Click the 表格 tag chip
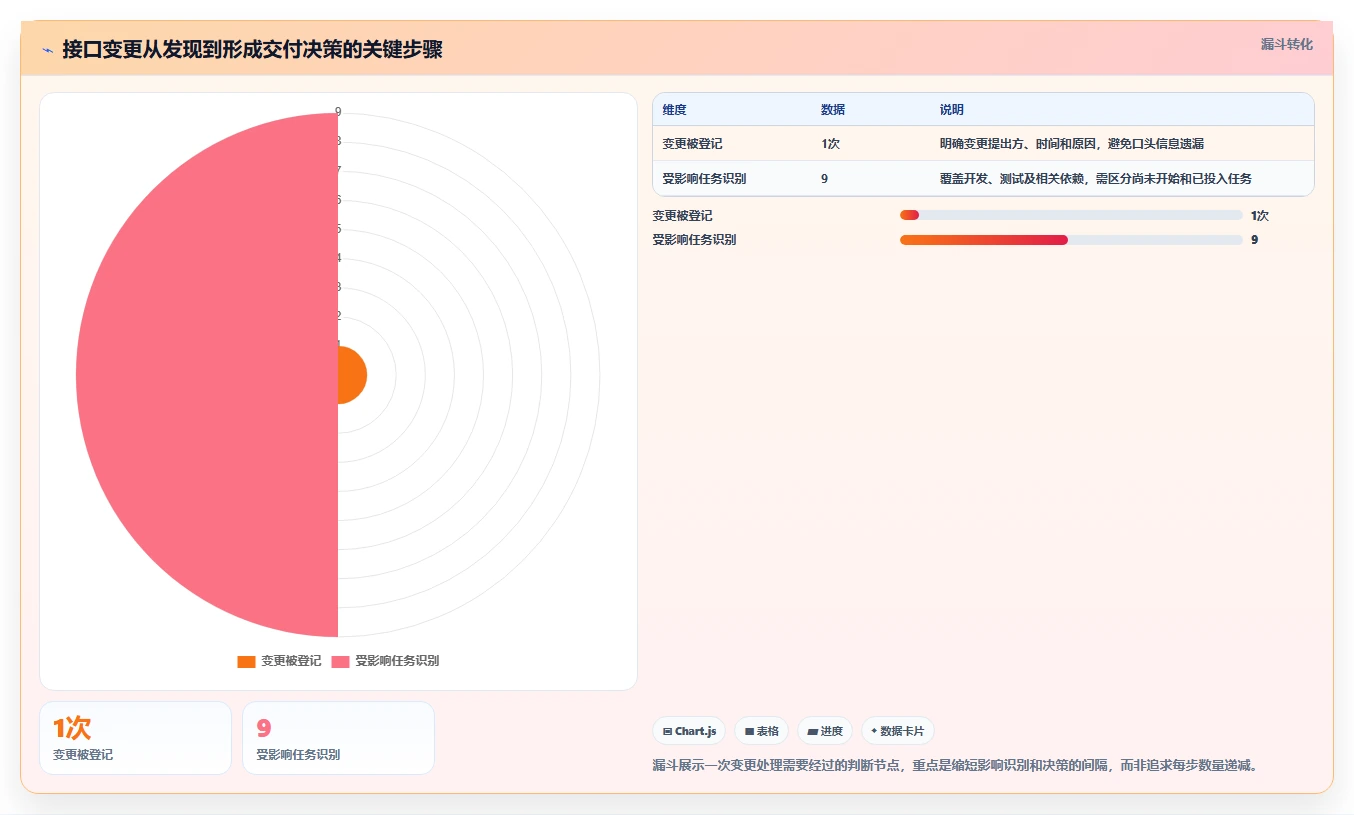This screenshot has width=1354, height=815. tap(761, 731)
